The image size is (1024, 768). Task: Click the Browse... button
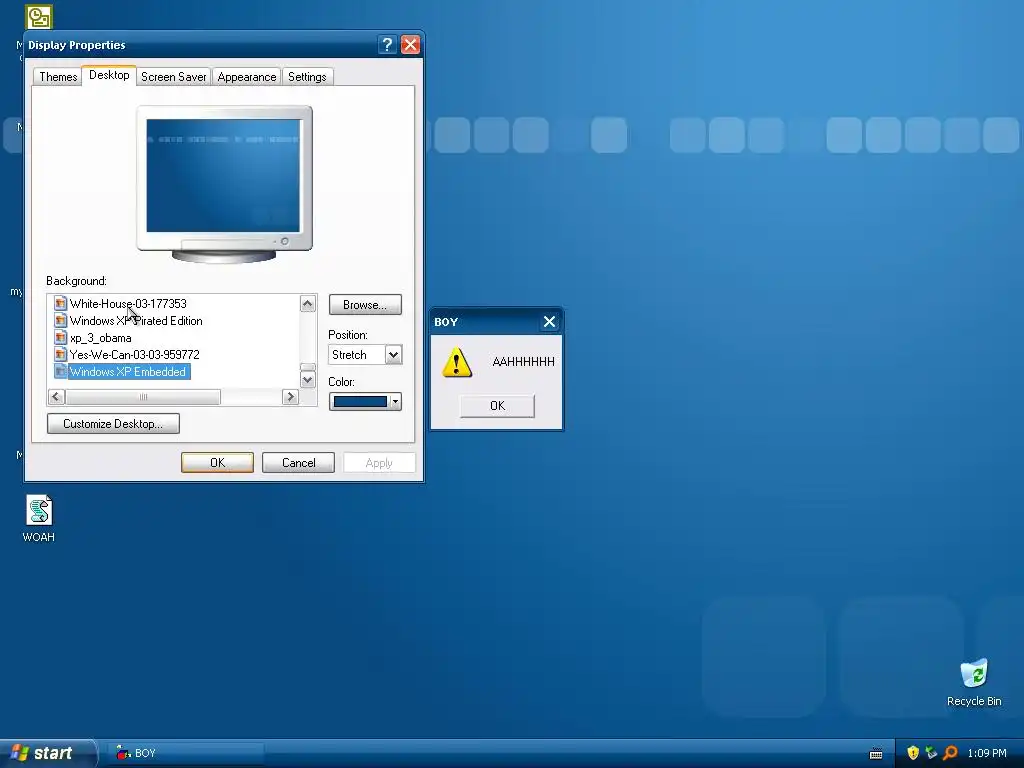pyautogui.click(x=365, y=305)
